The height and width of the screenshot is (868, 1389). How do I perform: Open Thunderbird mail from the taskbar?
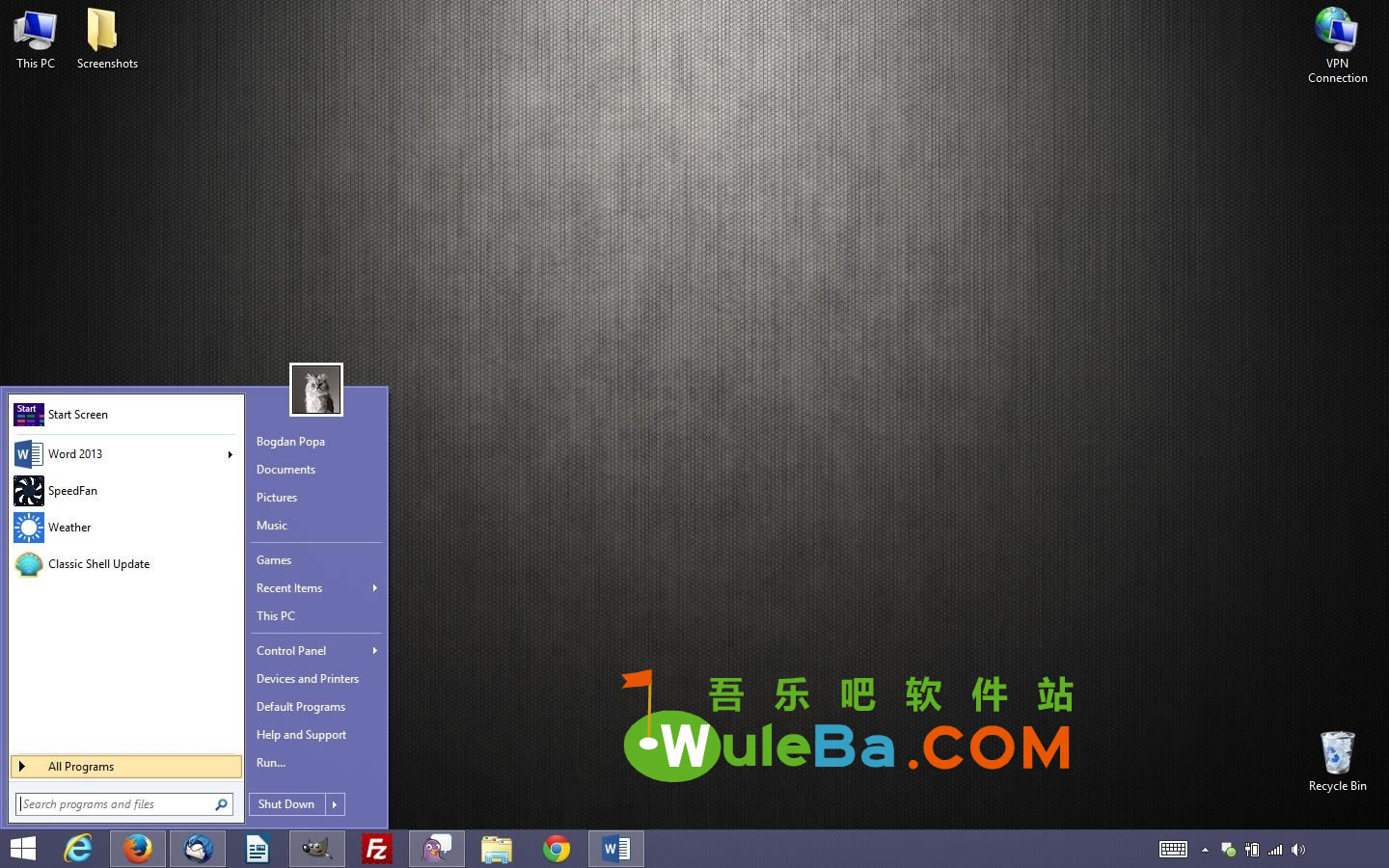click(x=198, y=849)
